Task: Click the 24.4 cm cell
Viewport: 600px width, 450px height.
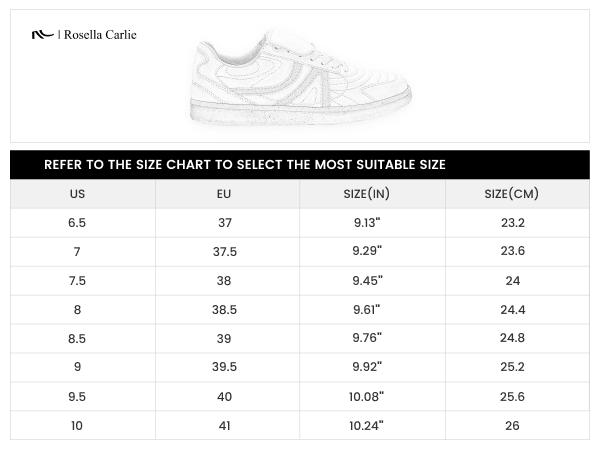Action: (512, 310)
